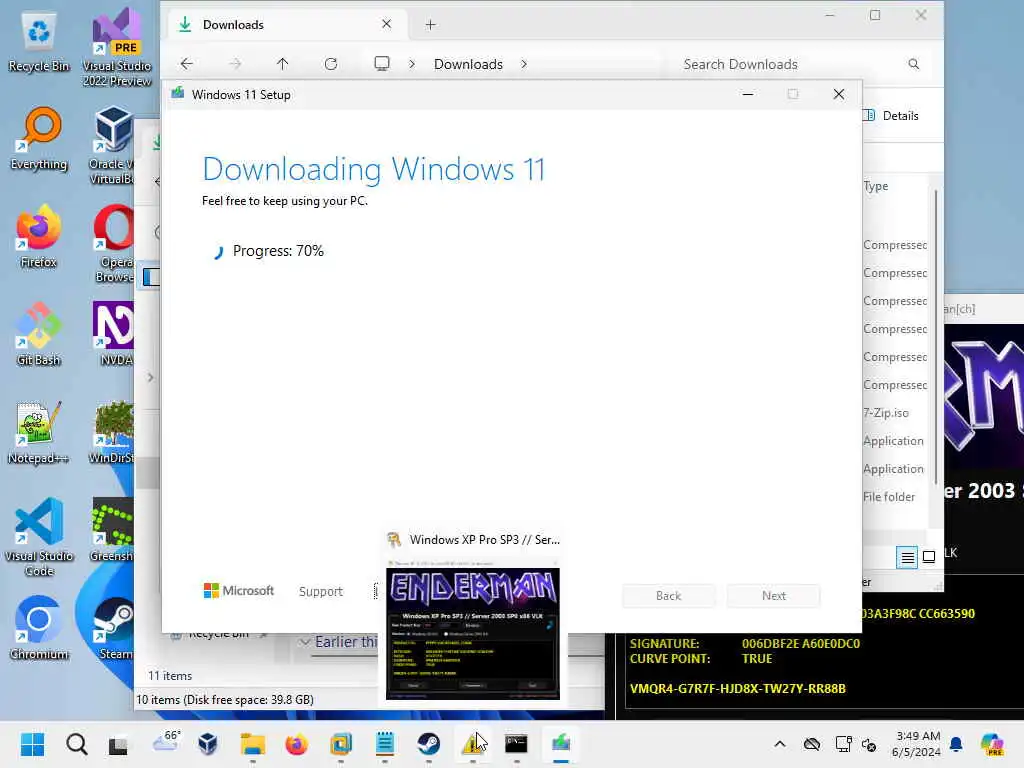Image resolution: width=1024 pixels, height=768 pixels.
Task: Open Recycle Bin desktop icon
Action: (39, 42)
